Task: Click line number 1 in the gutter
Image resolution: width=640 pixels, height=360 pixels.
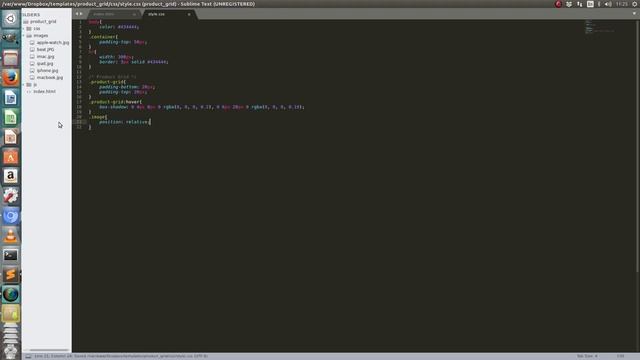Action: (80, 22)
